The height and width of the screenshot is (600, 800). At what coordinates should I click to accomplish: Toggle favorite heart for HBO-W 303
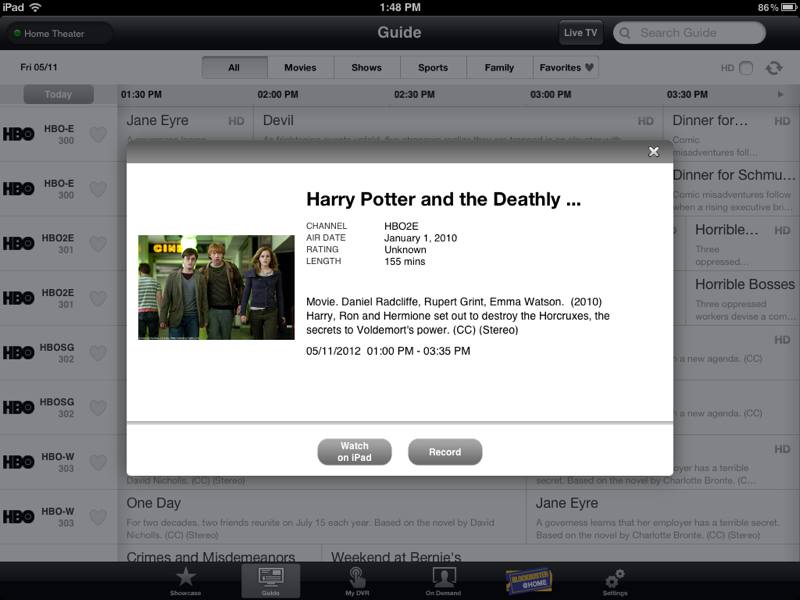click(98, 462)
